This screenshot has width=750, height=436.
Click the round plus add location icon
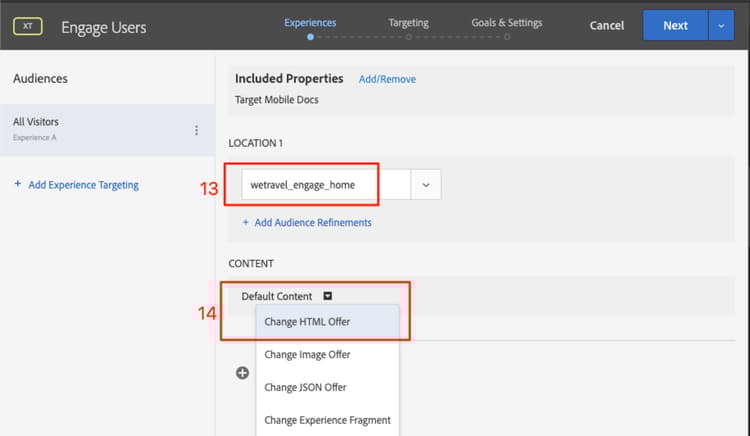pos(243,373)
